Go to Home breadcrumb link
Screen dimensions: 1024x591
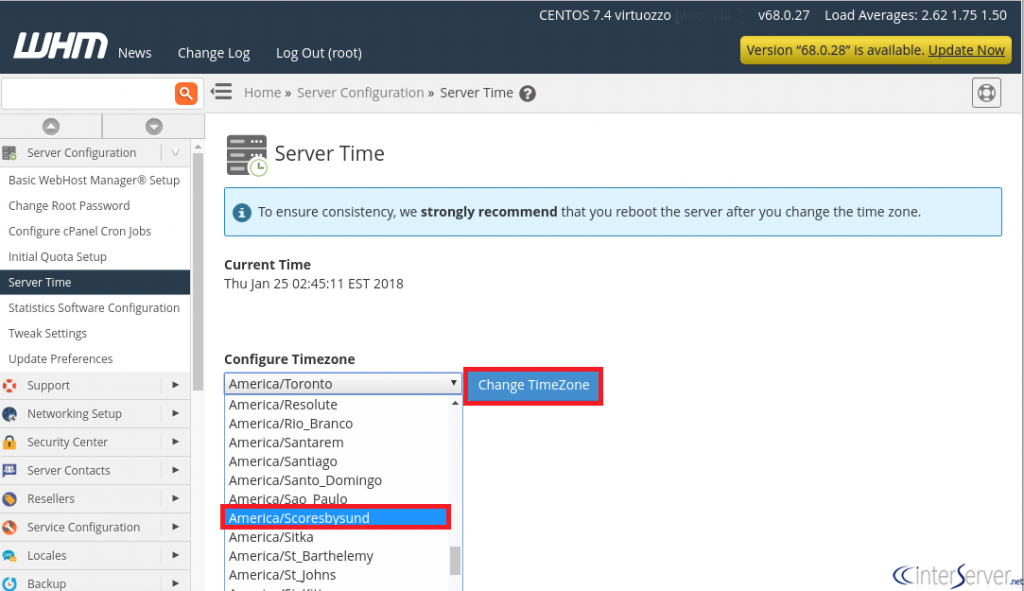(x=263, y=93)
